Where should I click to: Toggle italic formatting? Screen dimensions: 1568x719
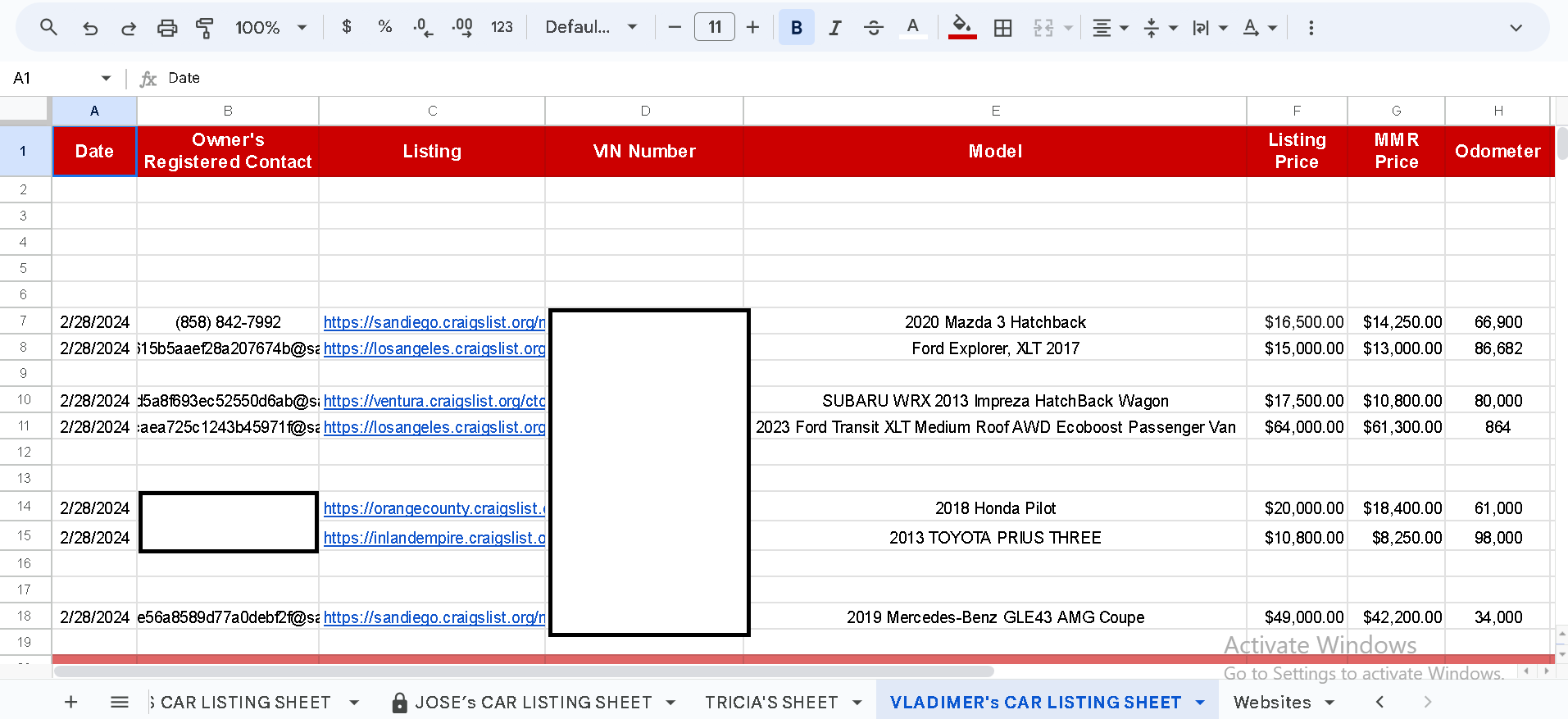coord(835,28)
